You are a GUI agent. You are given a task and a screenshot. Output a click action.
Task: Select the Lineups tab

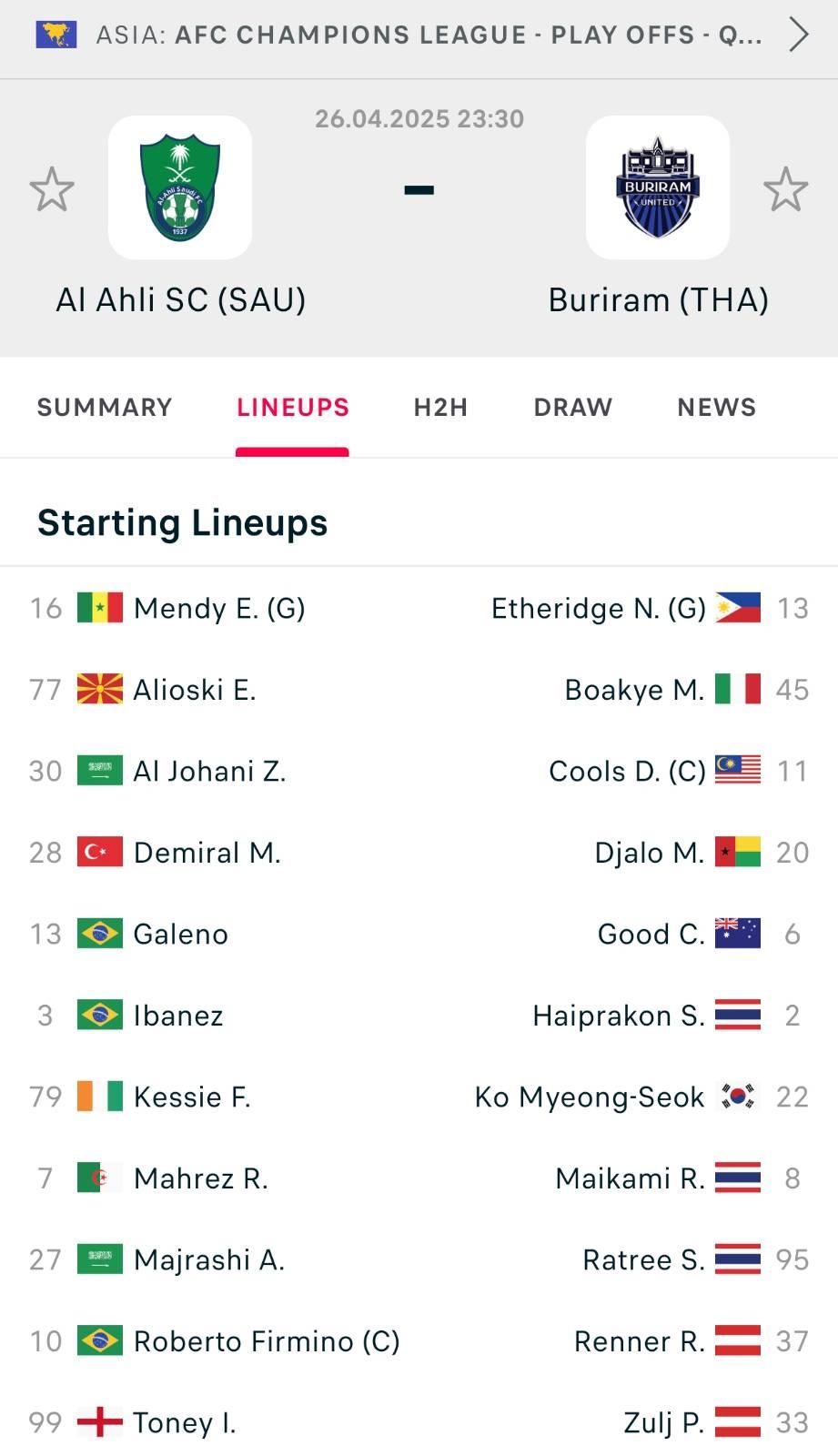coord(292,407)
